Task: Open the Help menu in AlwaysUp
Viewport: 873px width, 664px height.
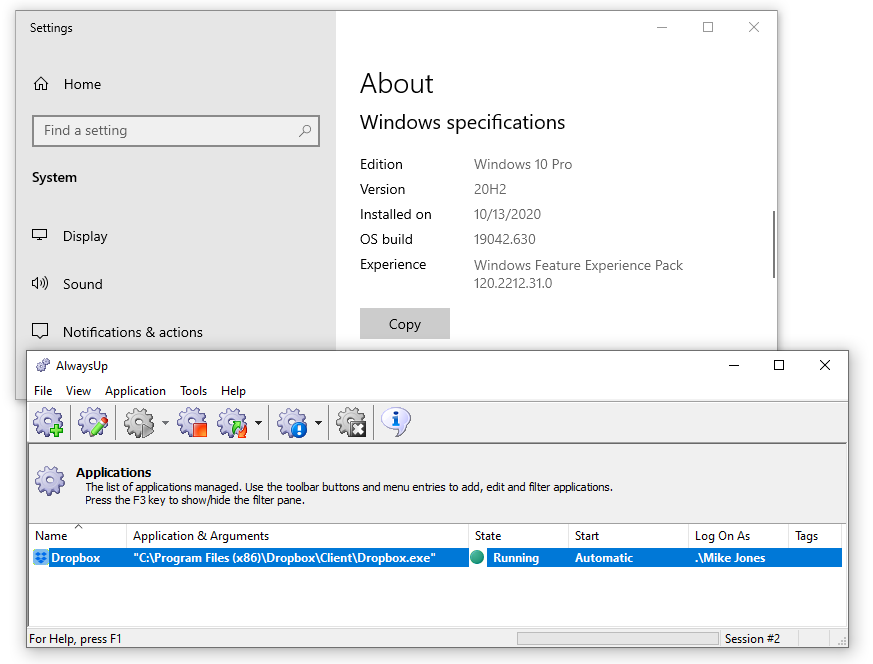Action: [x=233, y=391]
